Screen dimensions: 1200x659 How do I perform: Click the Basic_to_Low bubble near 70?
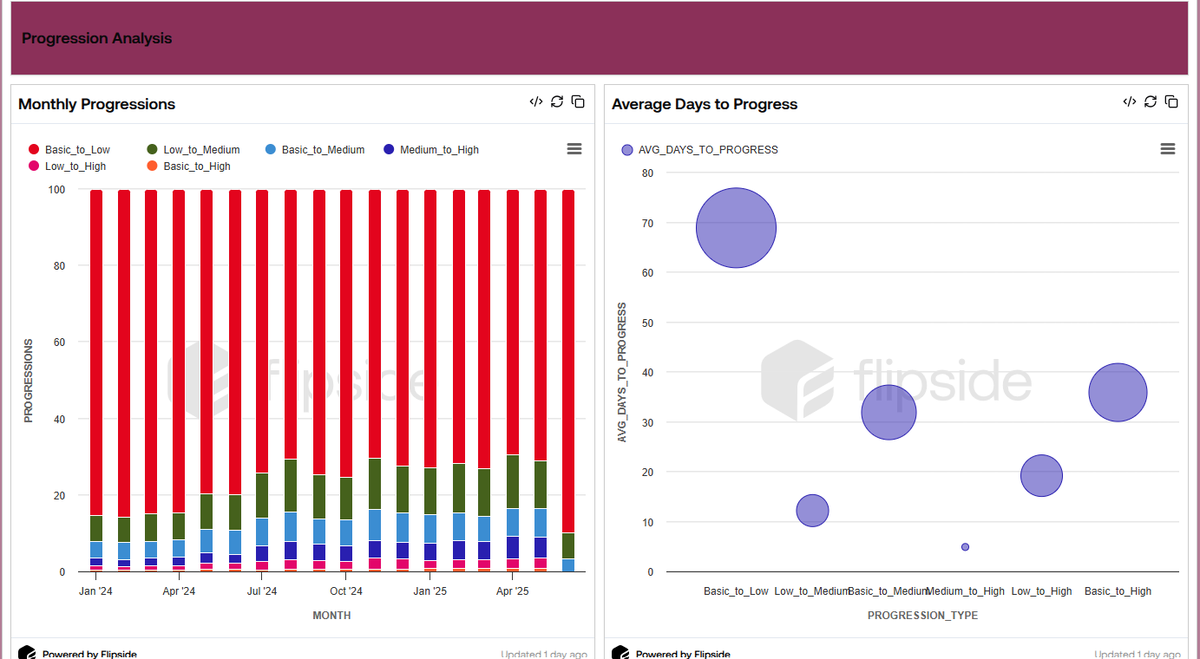(x=736, y=228)
